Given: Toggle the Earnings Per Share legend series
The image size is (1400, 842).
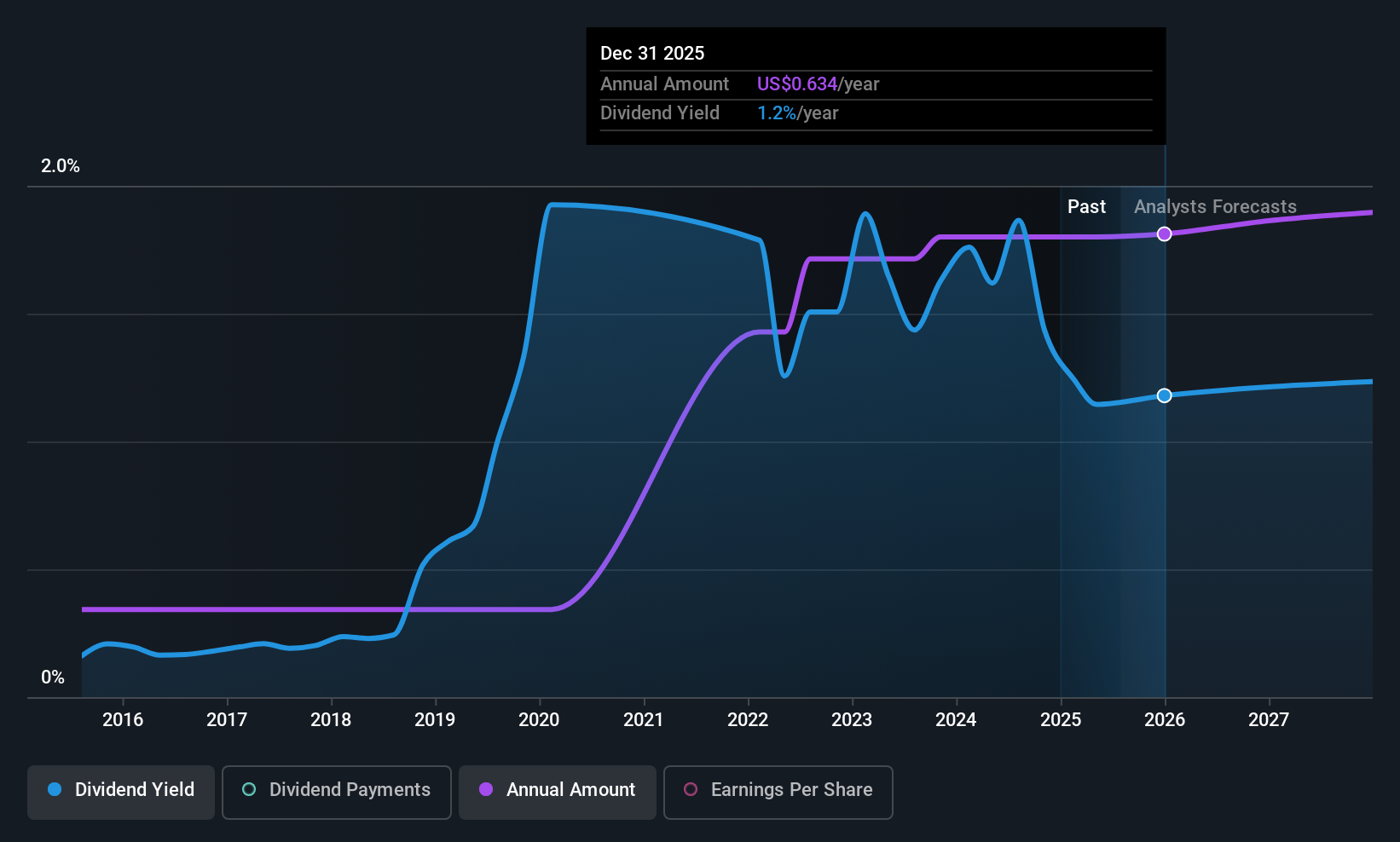Looking at the screenshot, I should [x=778, y=793].
